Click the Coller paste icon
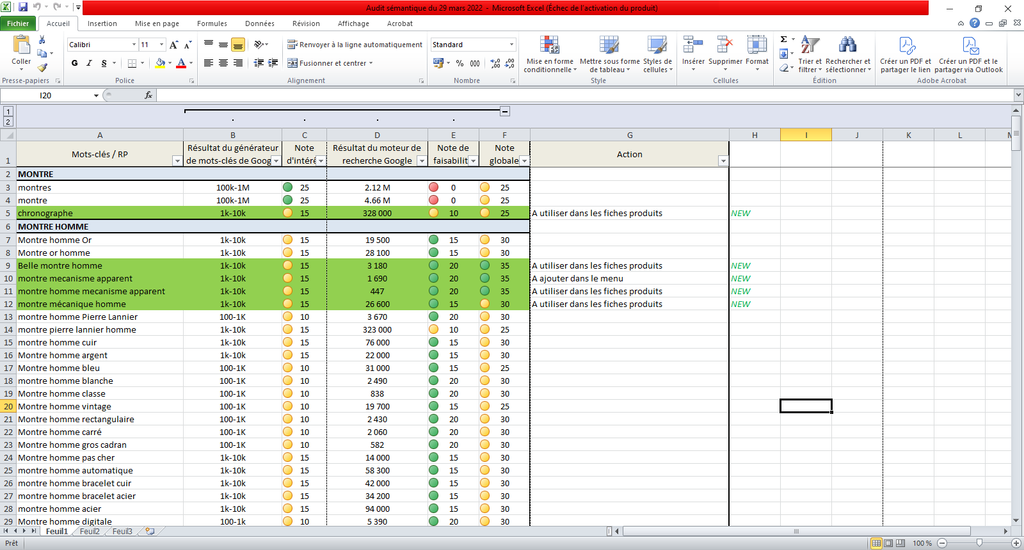 (x=21, y=46)
